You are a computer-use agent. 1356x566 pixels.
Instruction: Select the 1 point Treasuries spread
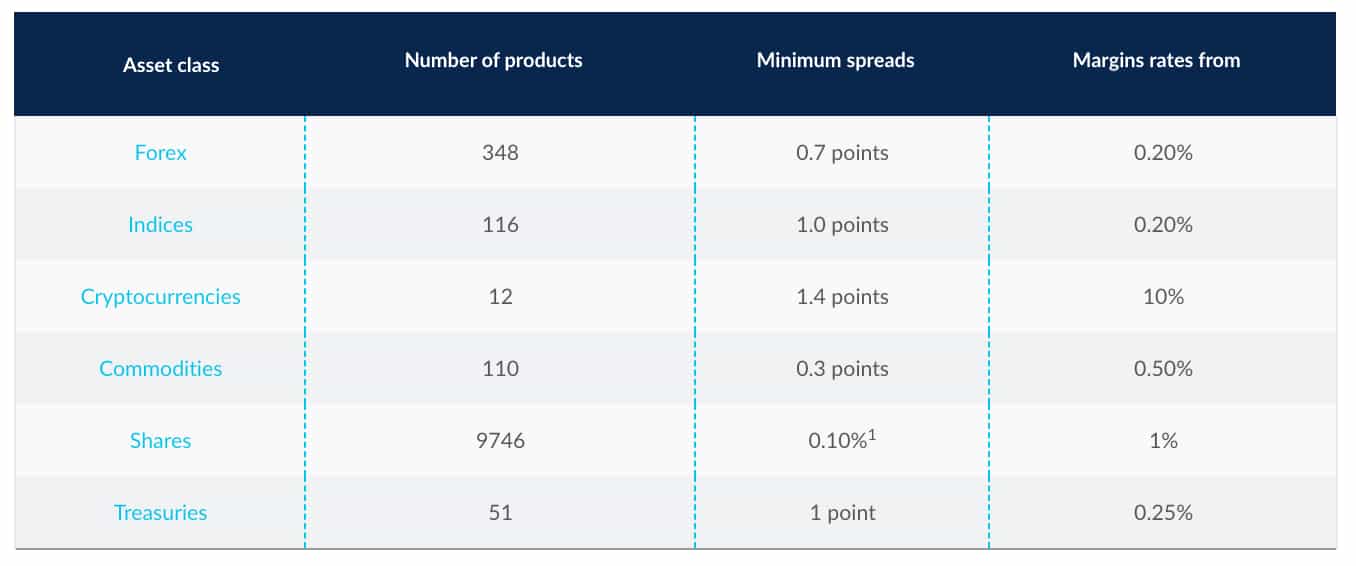pyautogui.click(x=842, y=513)
